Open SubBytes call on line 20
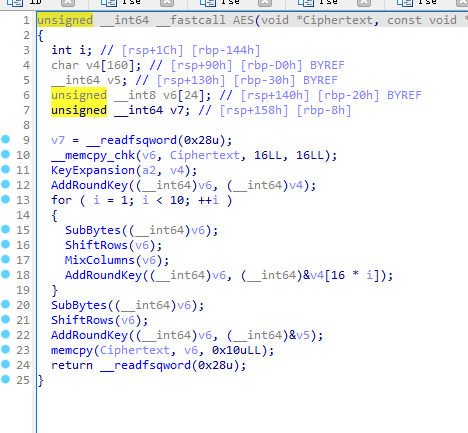 click(79, 305)
